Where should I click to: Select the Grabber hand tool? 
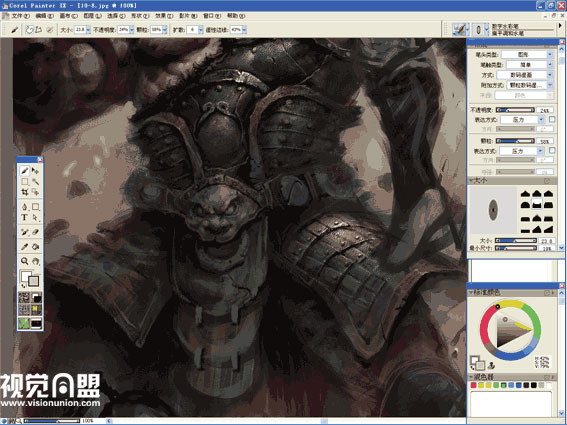(x=35, y=261)
